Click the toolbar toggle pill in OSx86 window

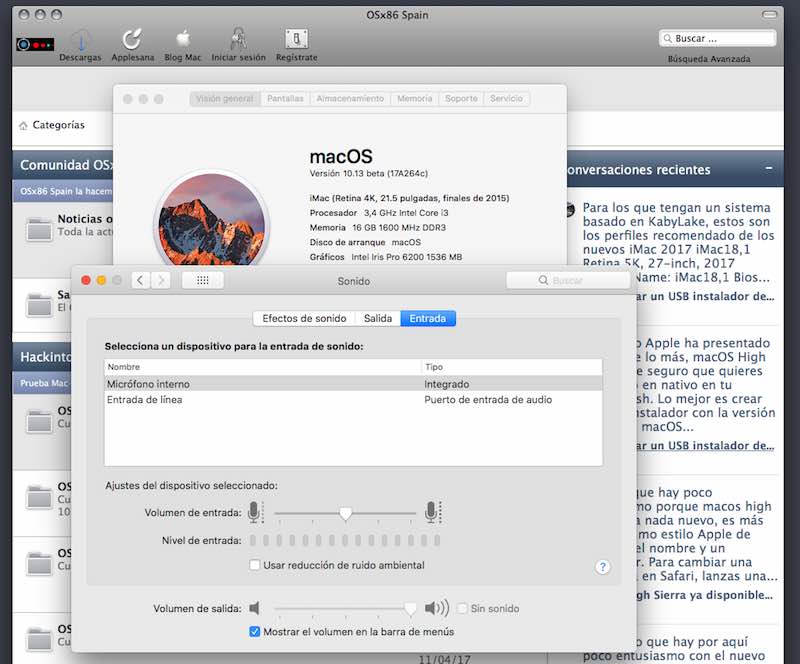pos(769,14)
